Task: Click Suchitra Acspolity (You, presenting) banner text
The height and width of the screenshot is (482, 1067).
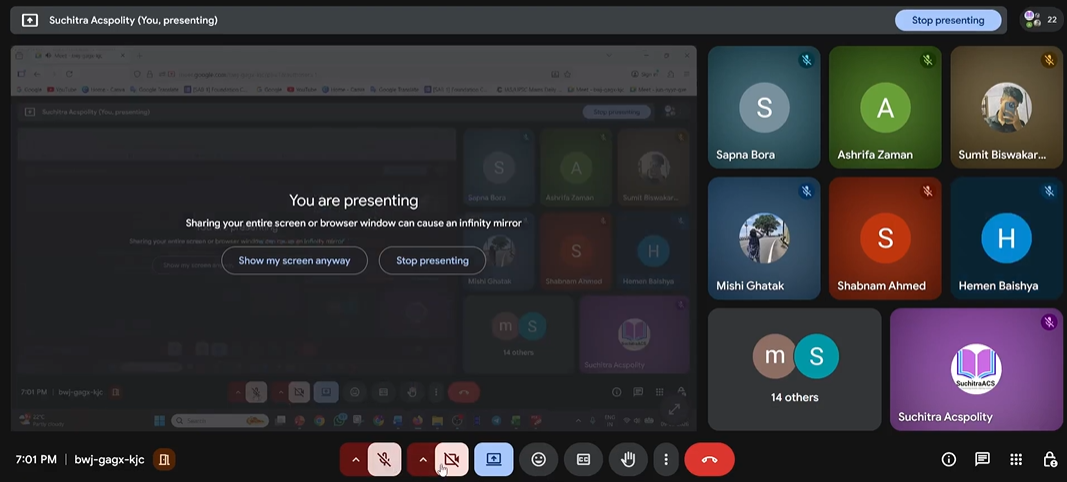Action: pos(133,20)
